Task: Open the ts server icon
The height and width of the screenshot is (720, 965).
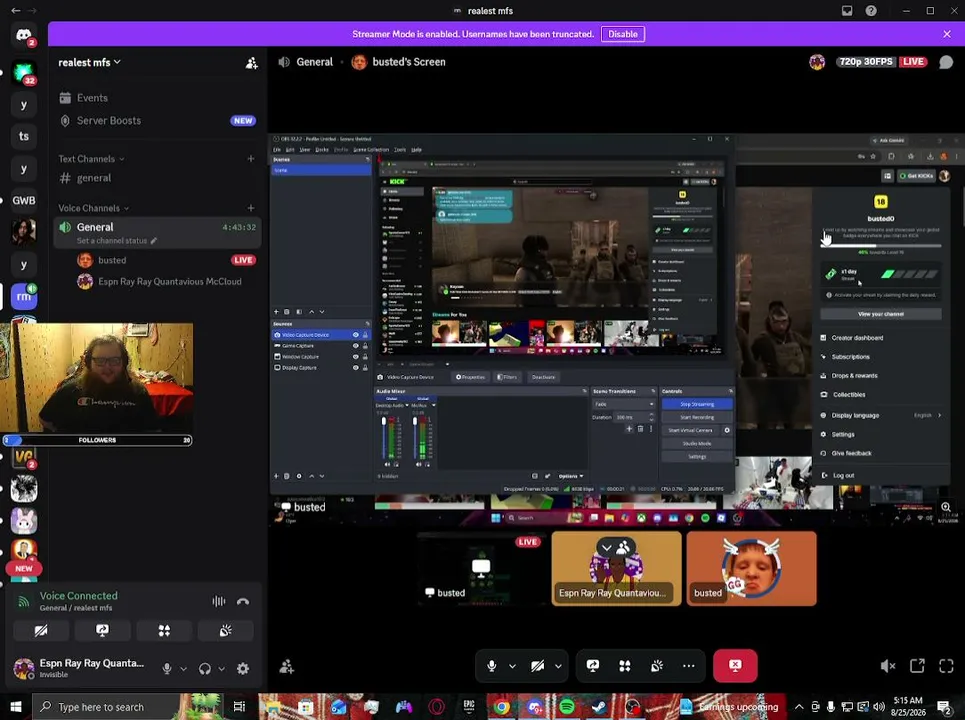Action: [23, 136]
